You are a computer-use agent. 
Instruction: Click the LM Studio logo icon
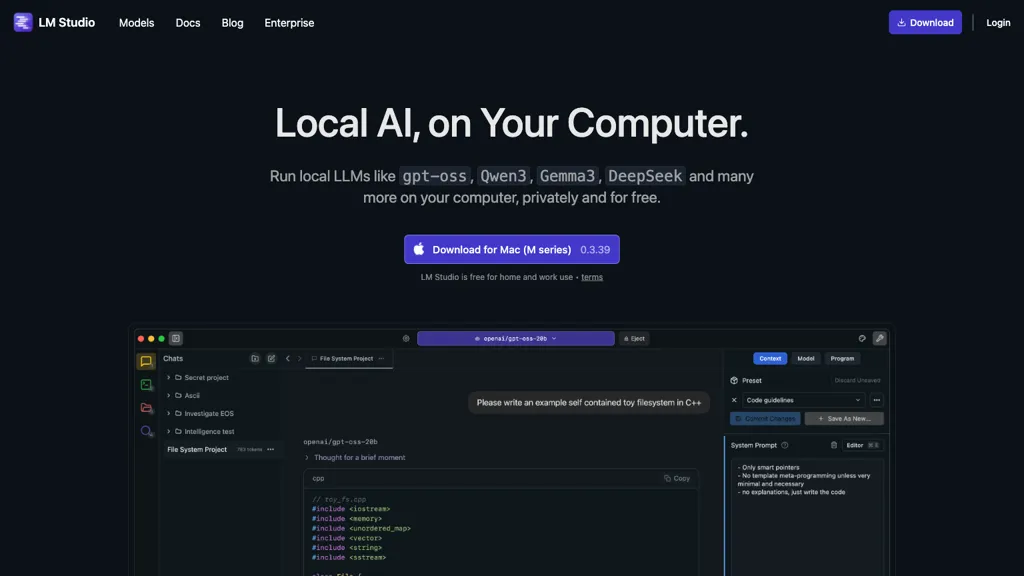point(23,22)
